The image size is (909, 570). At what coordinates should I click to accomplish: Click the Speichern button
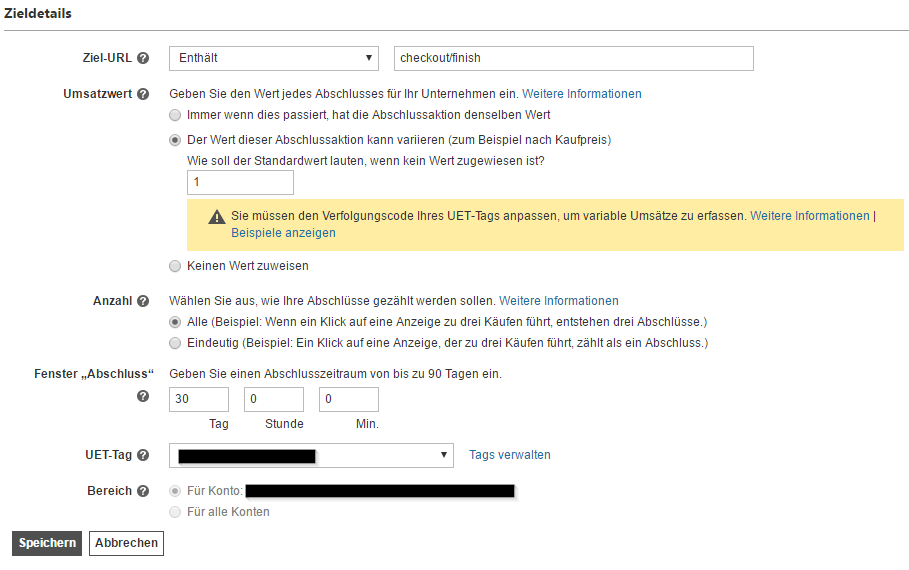(47, 543)
